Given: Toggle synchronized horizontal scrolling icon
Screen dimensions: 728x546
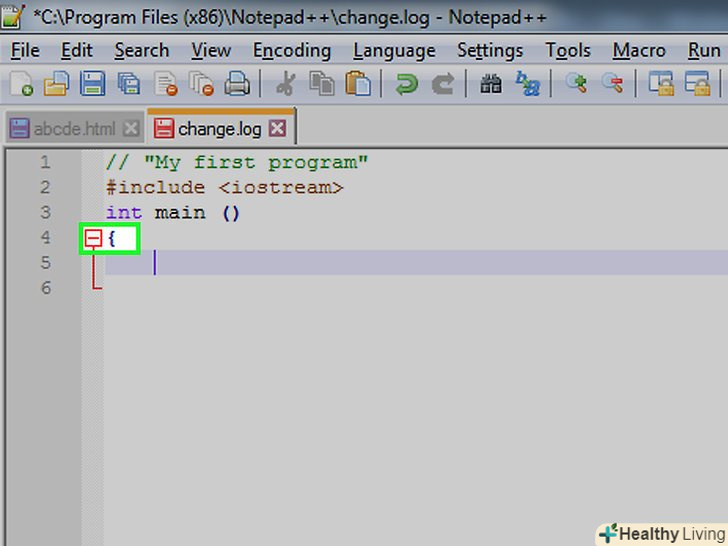Looking at the screenshot, I should (x=697, y=84).
